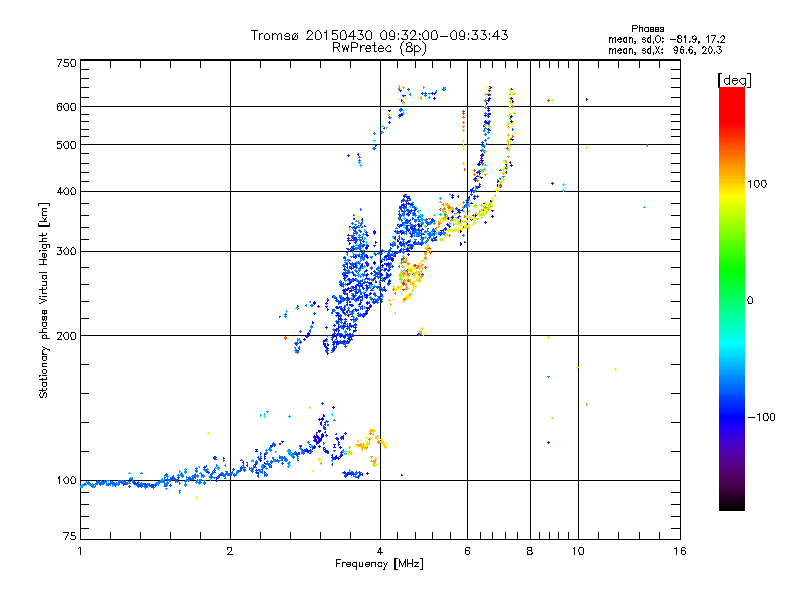Click the colorbar tick label '100'
Screen dimensions: 800x600
[x=757, y=184]
